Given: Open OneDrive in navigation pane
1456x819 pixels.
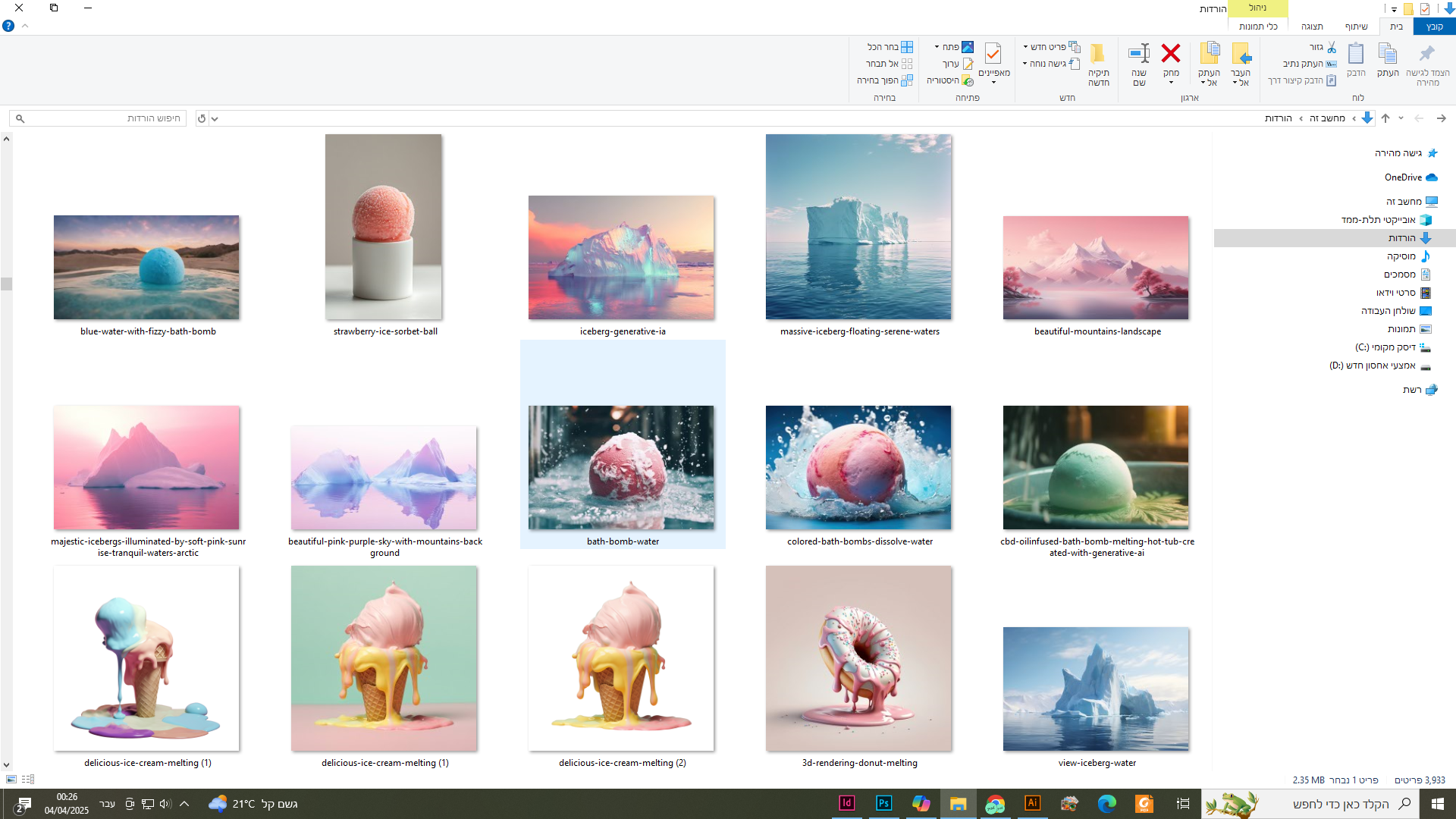Looking at the screenshot, I should point(1403,177).
